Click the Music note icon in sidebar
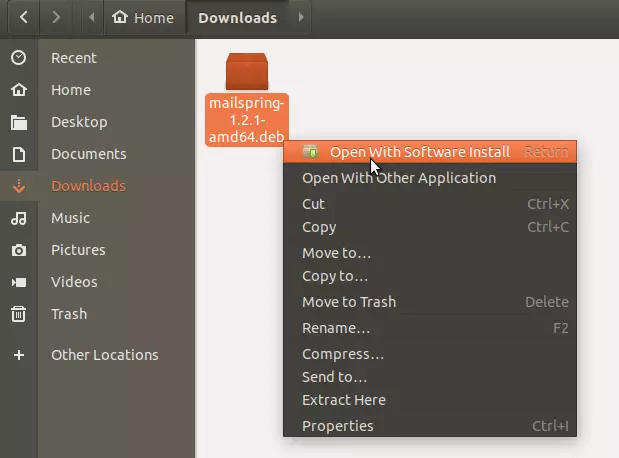The image size is (619, 458). (x=19, y=218)
